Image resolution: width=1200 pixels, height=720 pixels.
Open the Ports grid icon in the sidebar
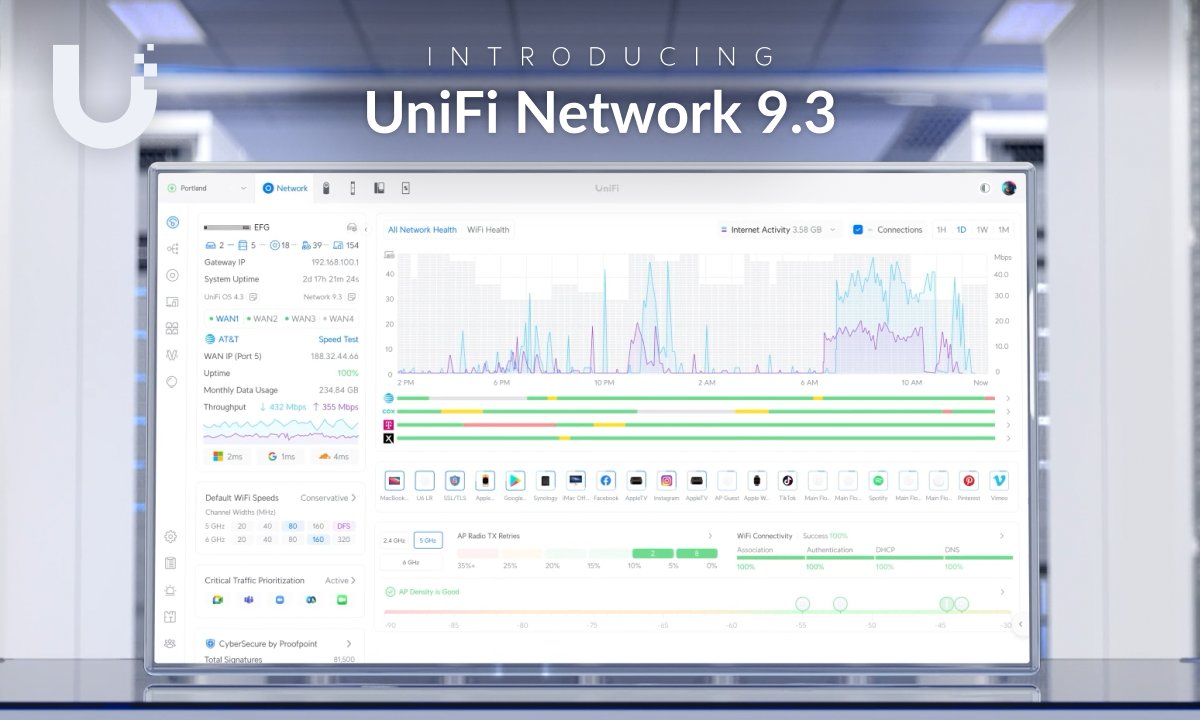pos(172,328)
